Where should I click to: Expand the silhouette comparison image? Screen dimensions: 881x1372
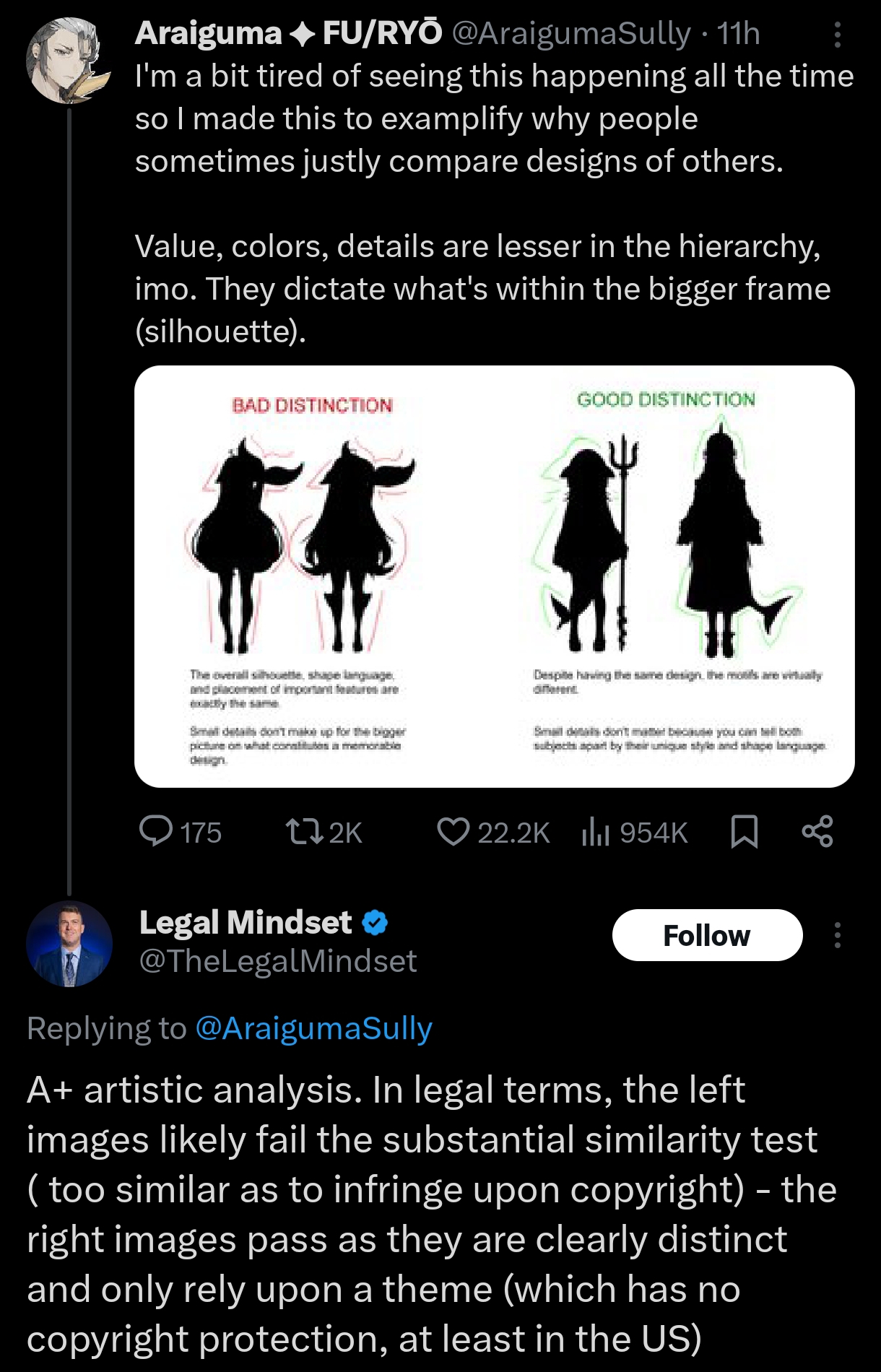point(495,576)
